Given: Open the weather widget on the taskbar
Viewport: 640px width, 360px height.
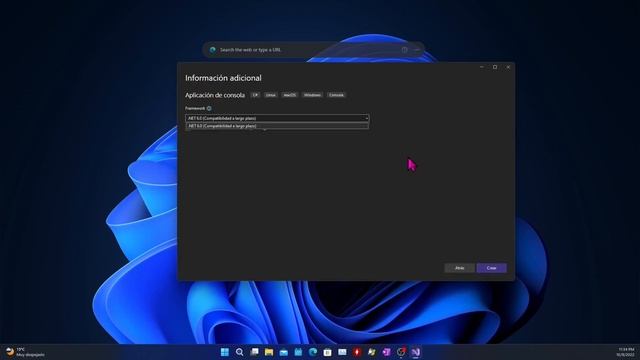Looking at the screenshot, I should (x=24, y=352).
